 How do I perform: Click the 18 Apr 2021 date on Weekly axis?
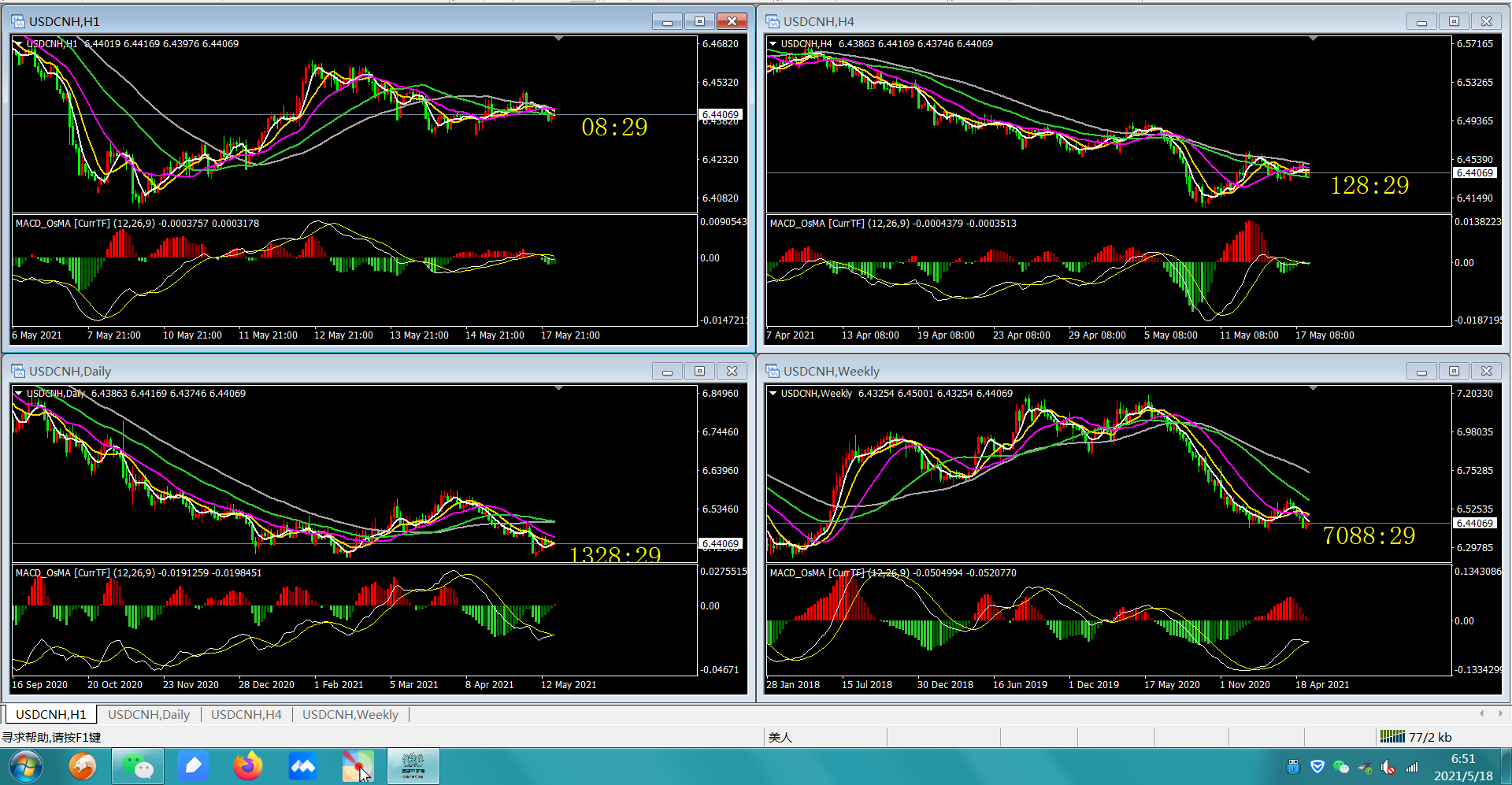coord(1322,685)
